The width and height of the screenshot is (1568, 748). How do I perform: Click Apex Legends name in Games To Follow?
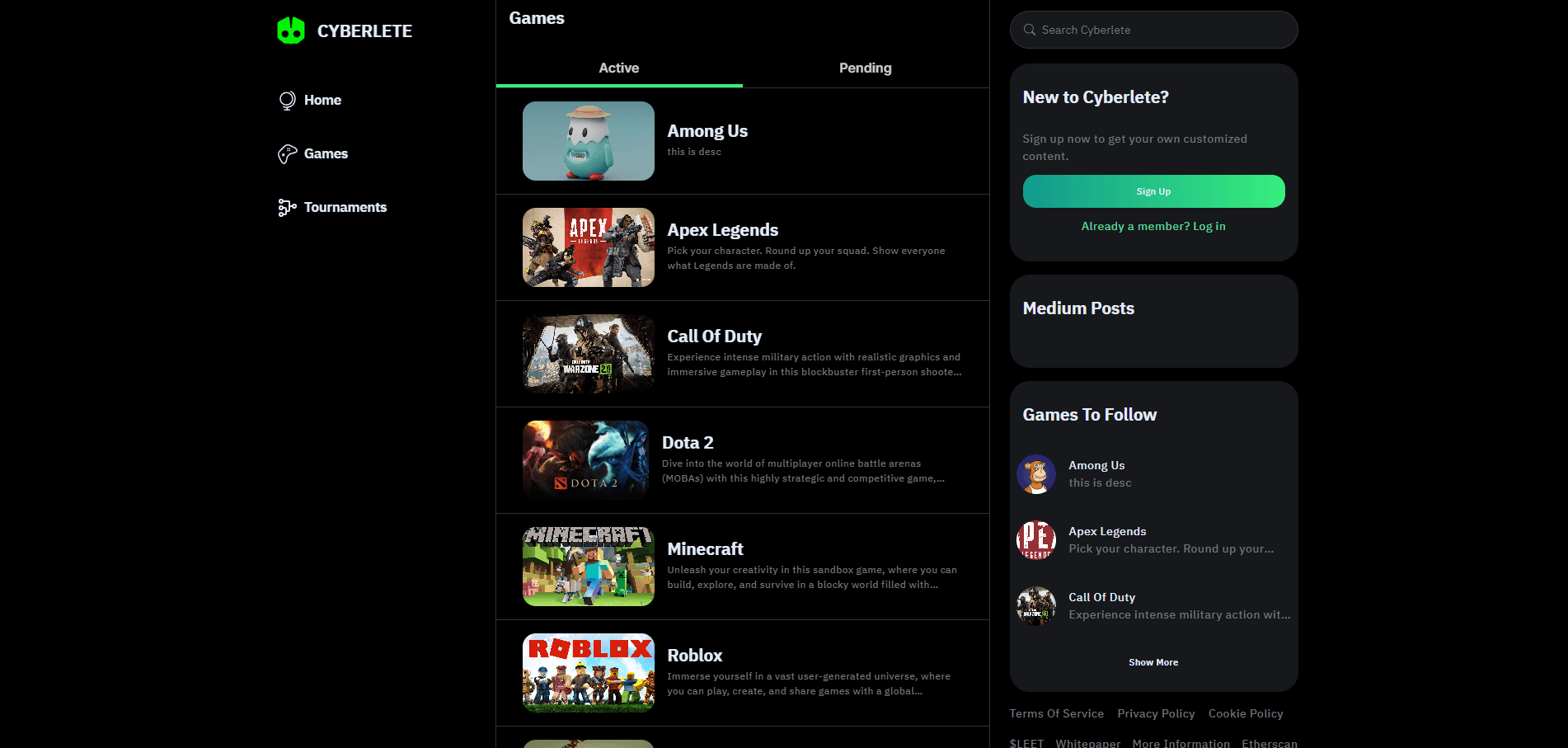(x=1107, y=532)
